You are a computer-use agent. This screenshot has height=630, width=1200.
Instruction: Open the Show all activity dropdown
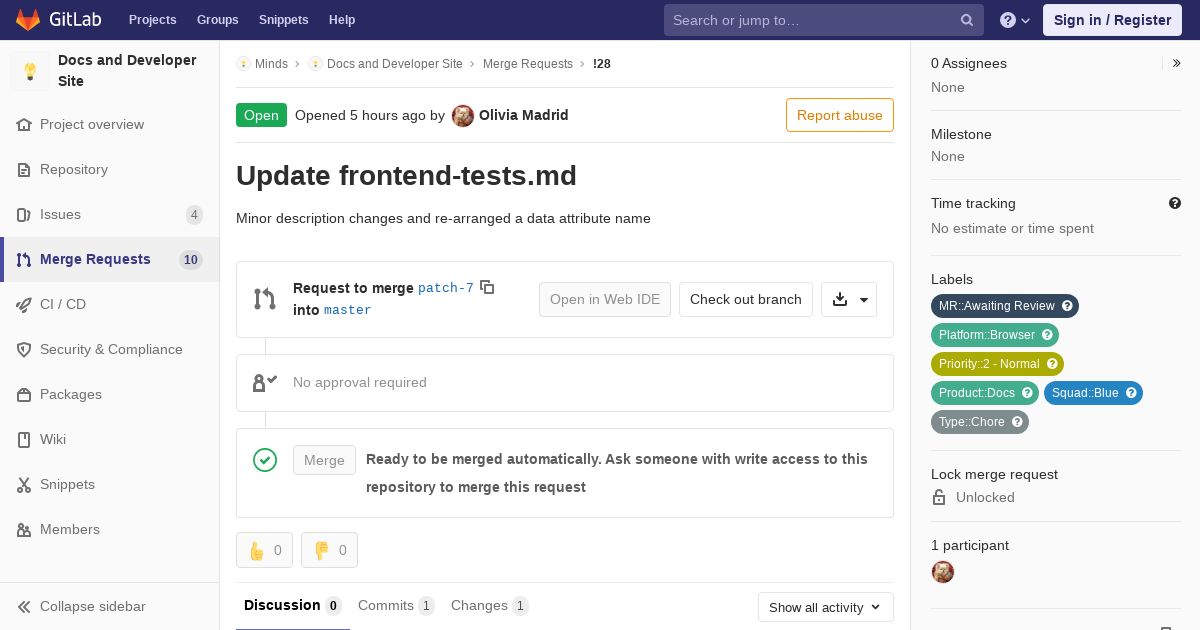(x=825, y=607)
